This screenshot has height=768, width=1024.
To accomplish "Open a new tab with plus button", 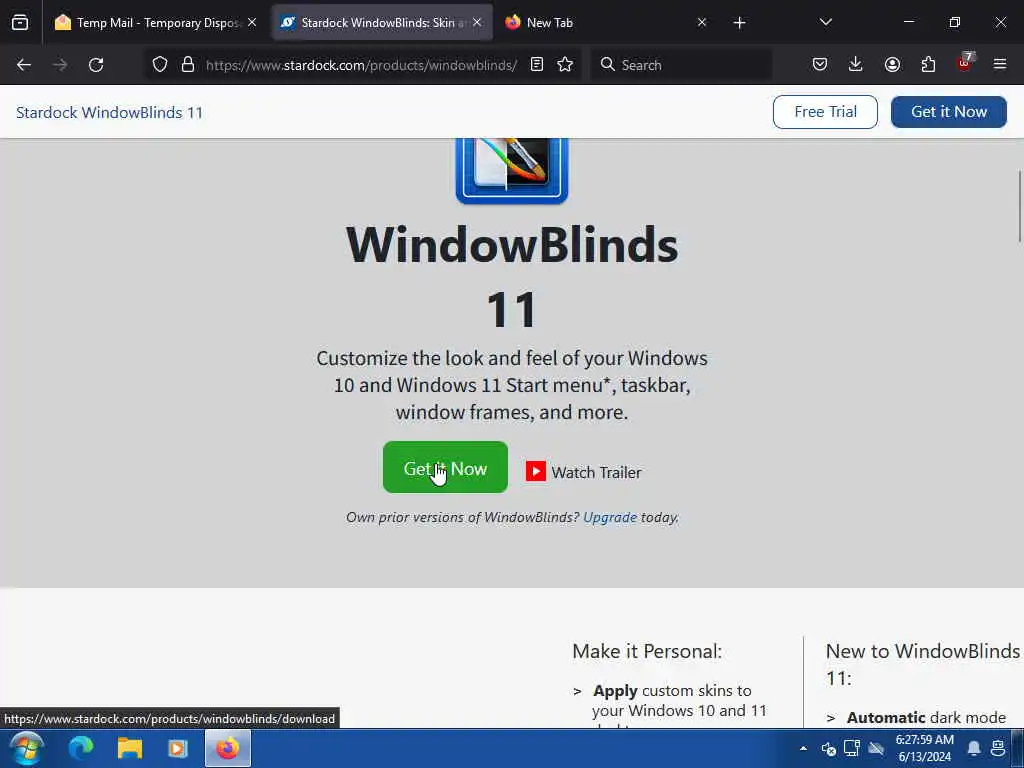I will [739, 23].
